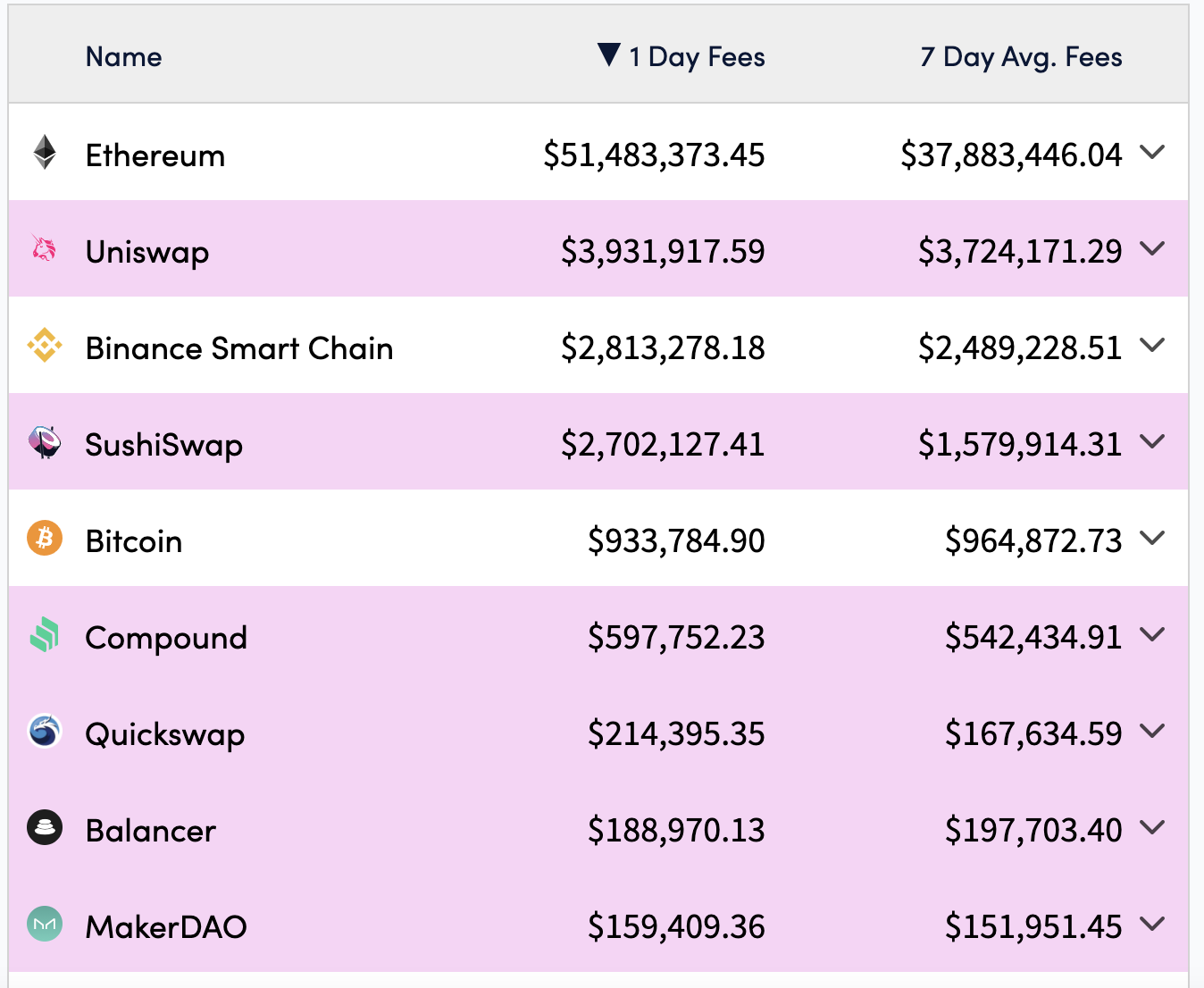Click Quickswap's $167,634.59 average value
The width and height of the screenshot is (1204, 988).
coord(1034,734)
